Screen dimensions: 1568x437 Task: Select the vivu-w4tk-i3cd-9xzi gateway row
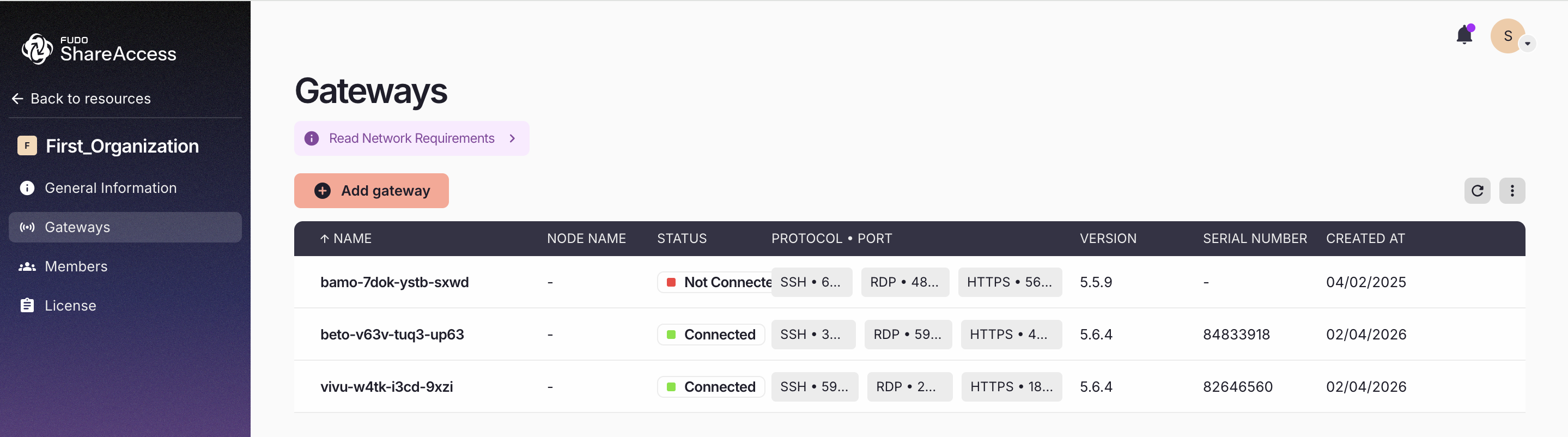pyautogui.click(x=386, y=387)
